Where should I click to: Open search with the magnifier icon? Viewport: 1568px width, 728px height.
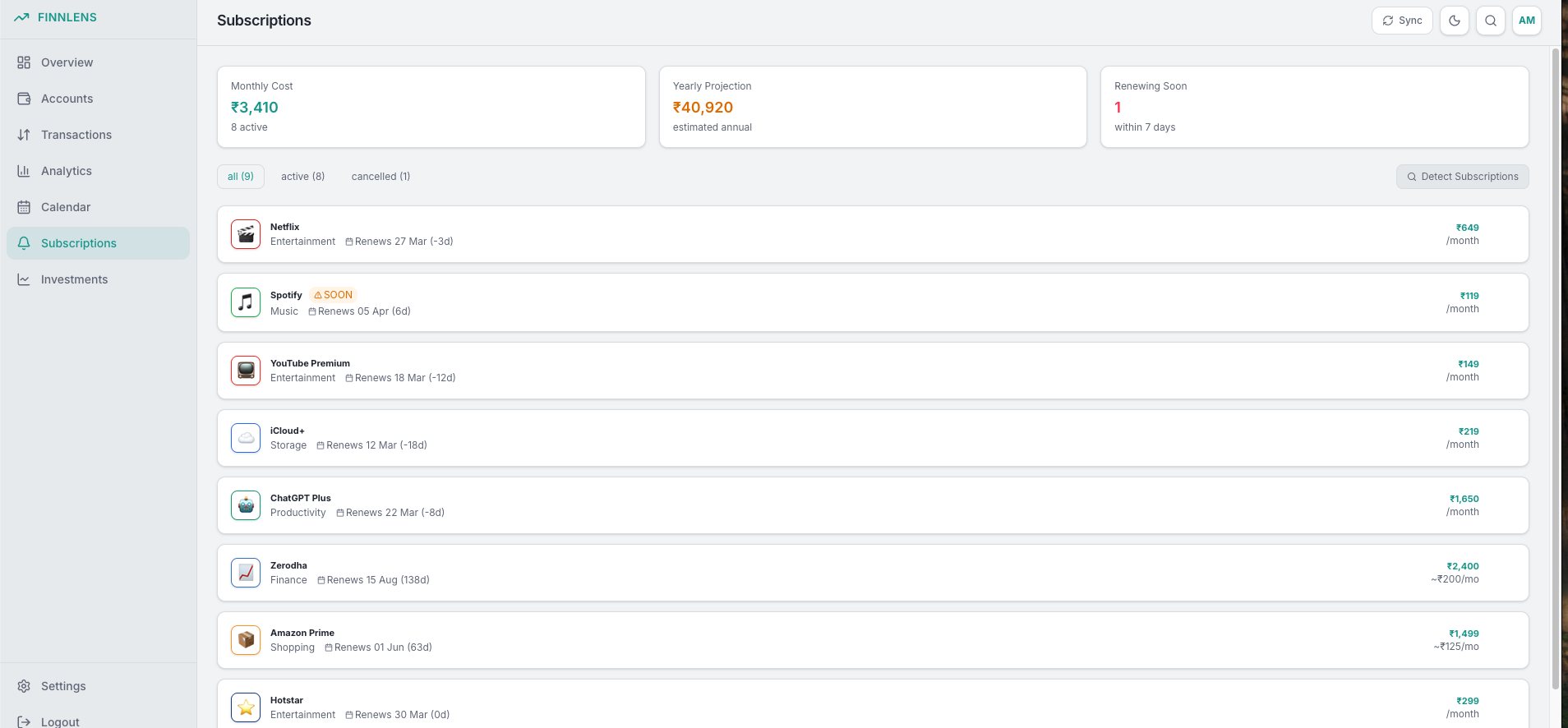[x=1491, y=21]
